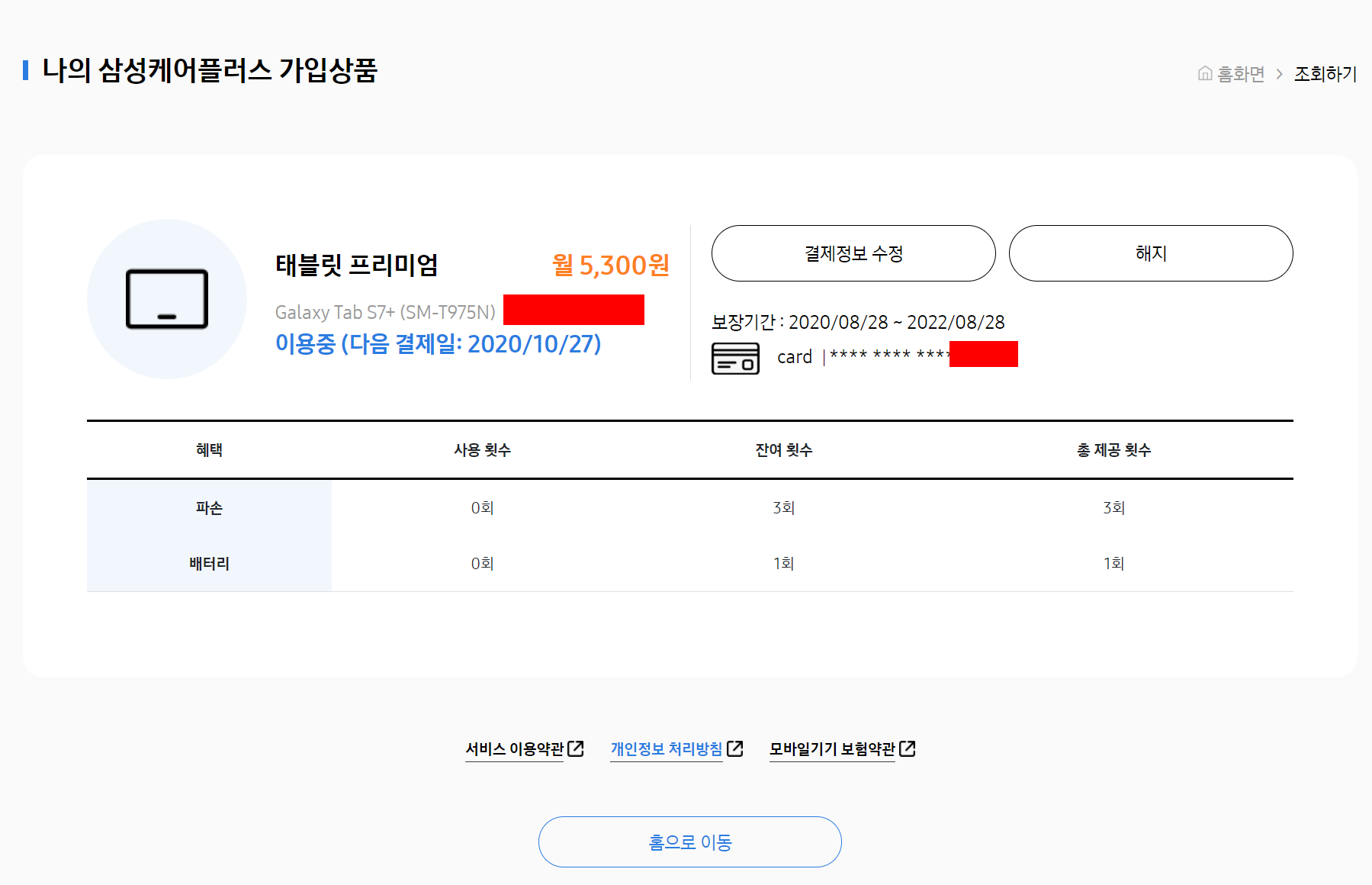Select the 파손 row label
Viewport: 1372px width, 885px height.
(209, 508)
